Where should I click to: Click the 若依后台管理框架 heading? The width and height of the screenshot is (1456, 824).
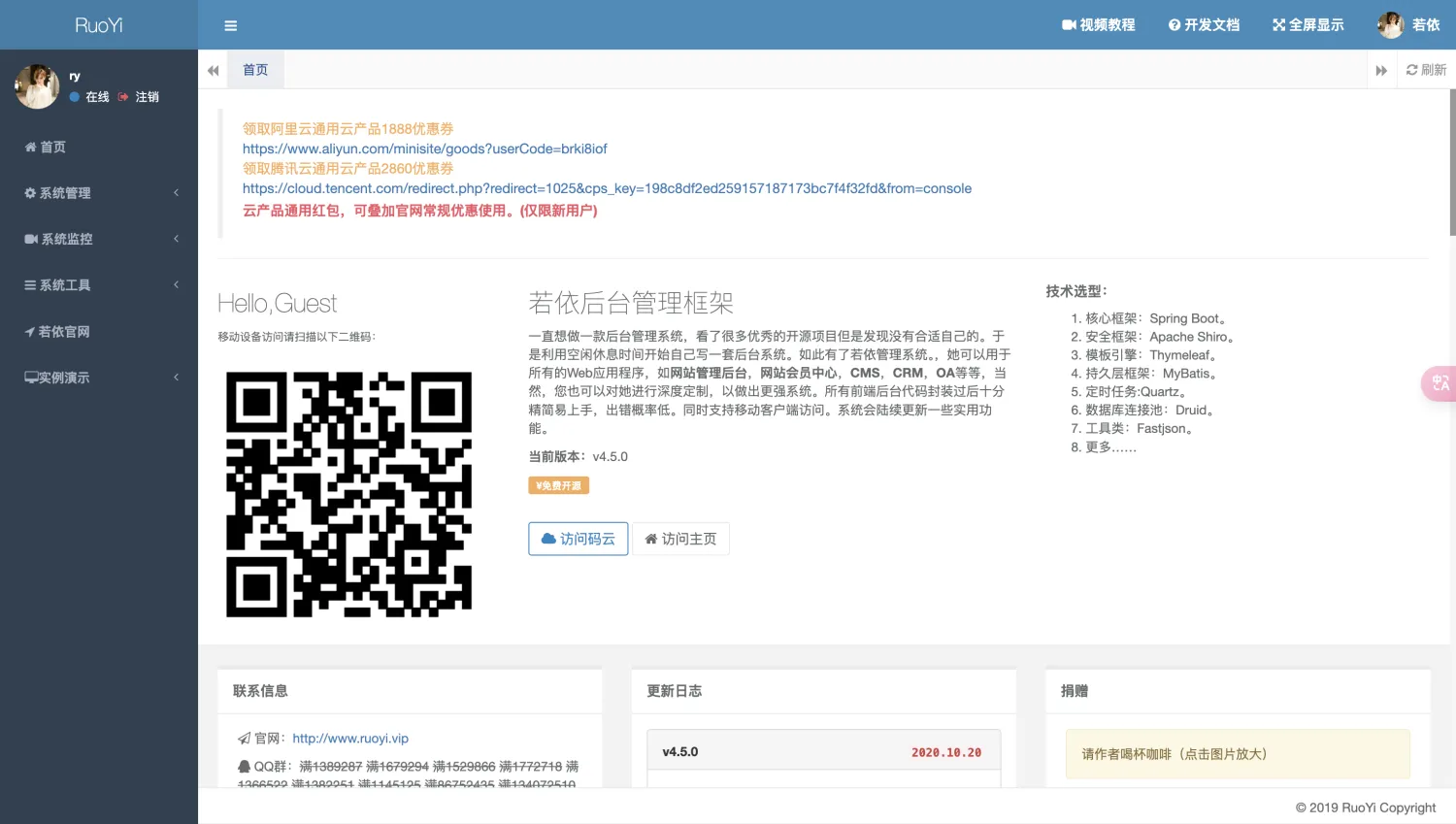(631, 303)
